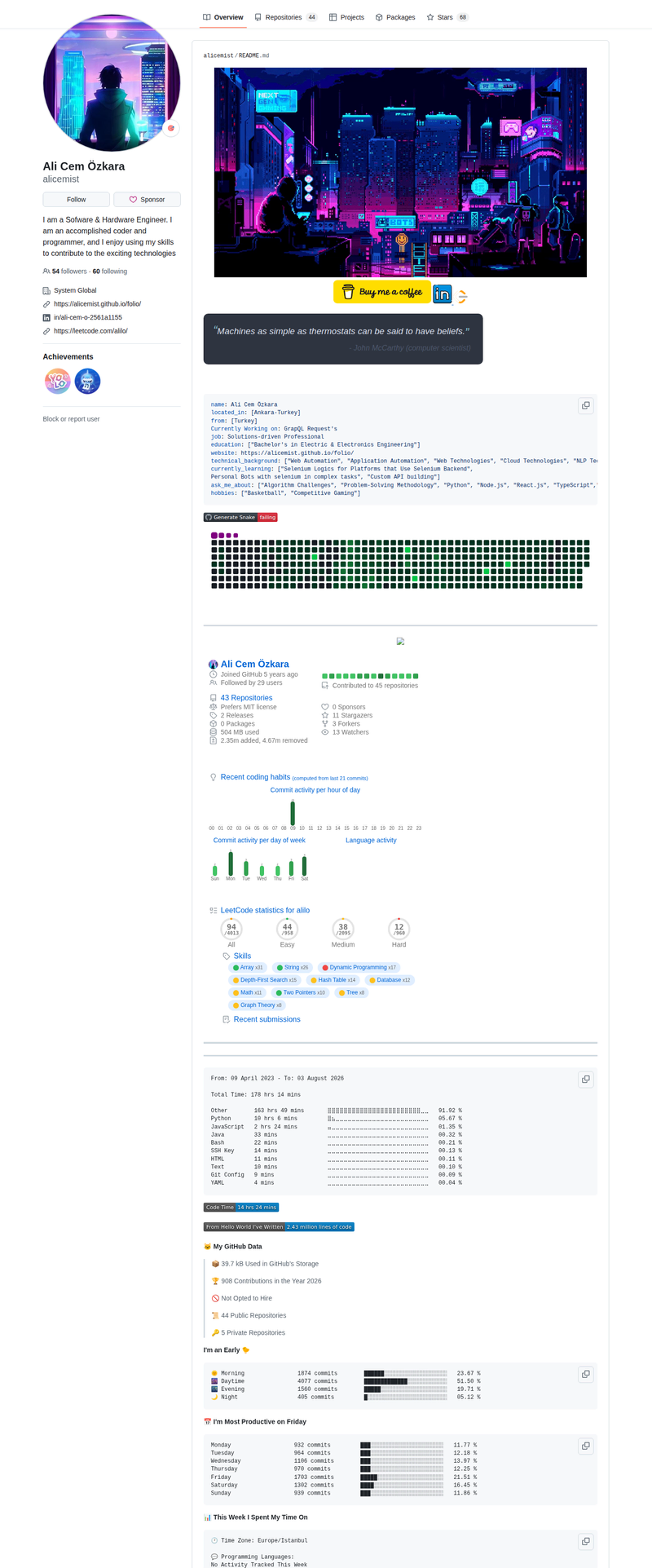This screenshot has height=1568, width=652.
Task: Click the Depth-First Search x15 tag
Action: click(265, 980)
